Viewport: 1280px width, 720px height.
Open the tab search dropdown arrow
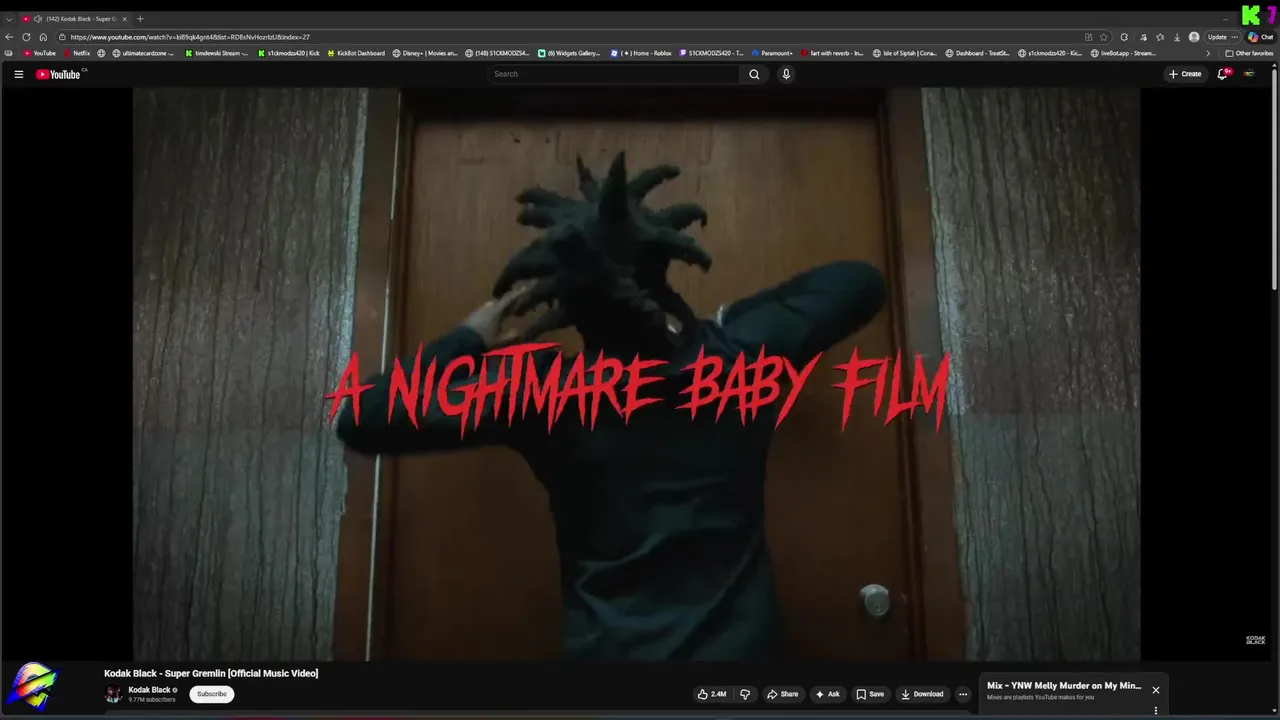pyautogui.click(x=9, y=19)
